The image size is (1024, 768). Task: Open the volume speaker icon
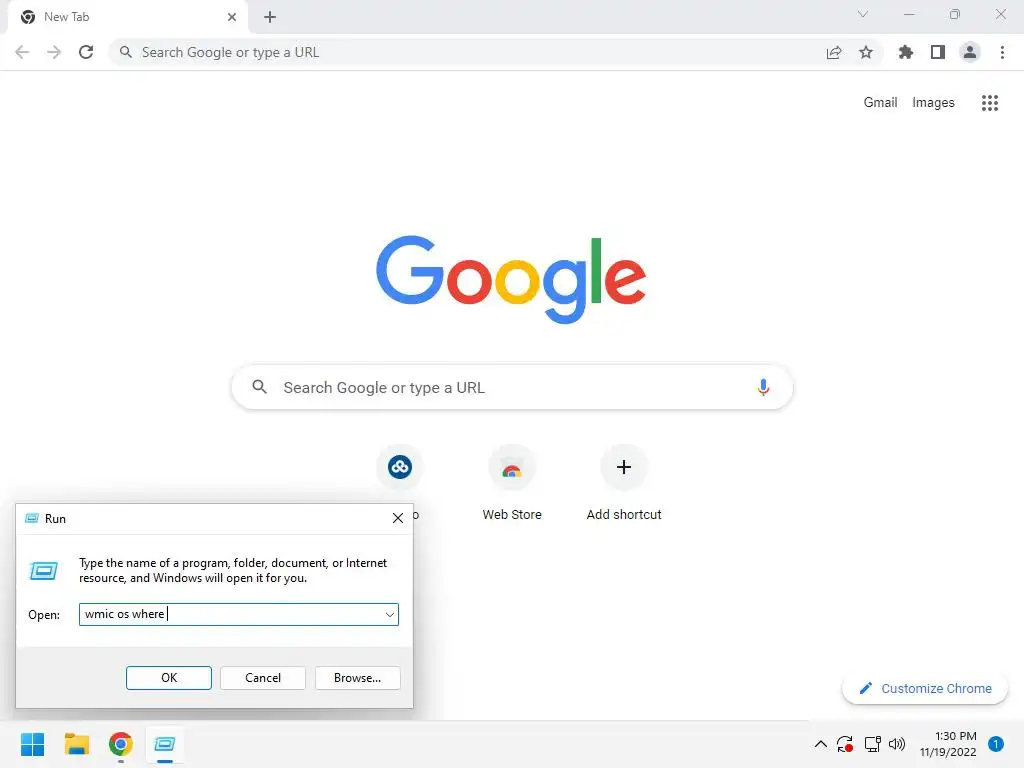click(x=897, y=744)
